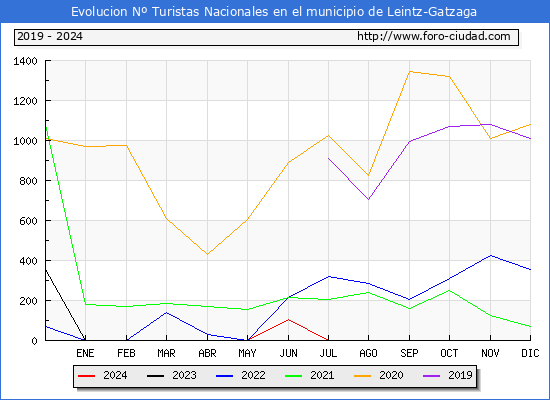550x400 pixels.
Task: Click the red 2024 legend color line
Action: click(x=86, y=376)
